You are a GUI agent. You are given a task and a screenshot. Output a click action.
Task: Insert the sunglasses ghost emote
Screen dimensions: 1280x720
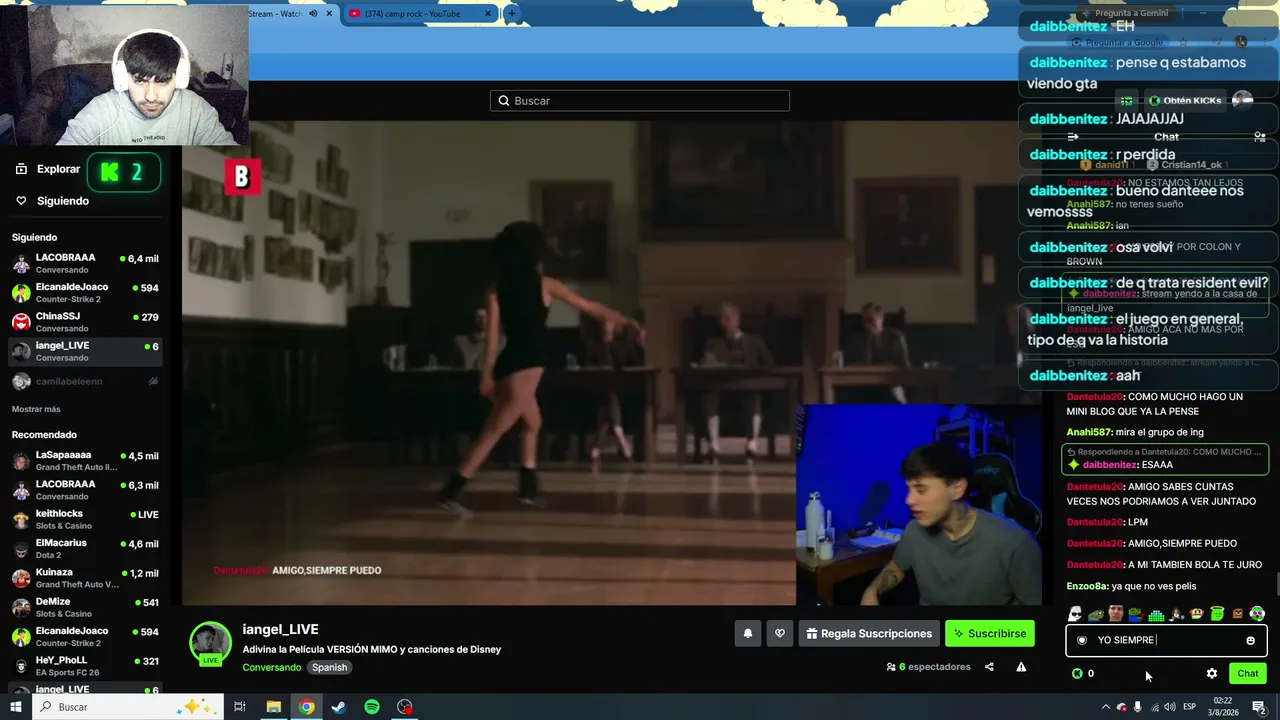(x=1075, y=614)
